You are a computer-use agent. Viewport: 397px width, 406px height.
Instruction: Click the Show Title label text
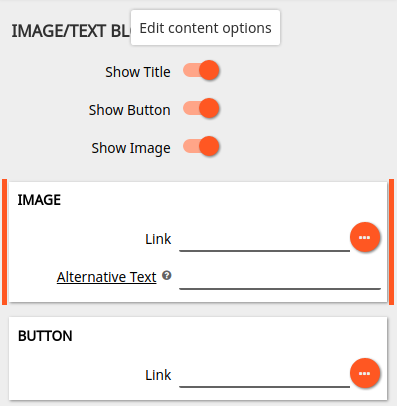pos(138,72)
